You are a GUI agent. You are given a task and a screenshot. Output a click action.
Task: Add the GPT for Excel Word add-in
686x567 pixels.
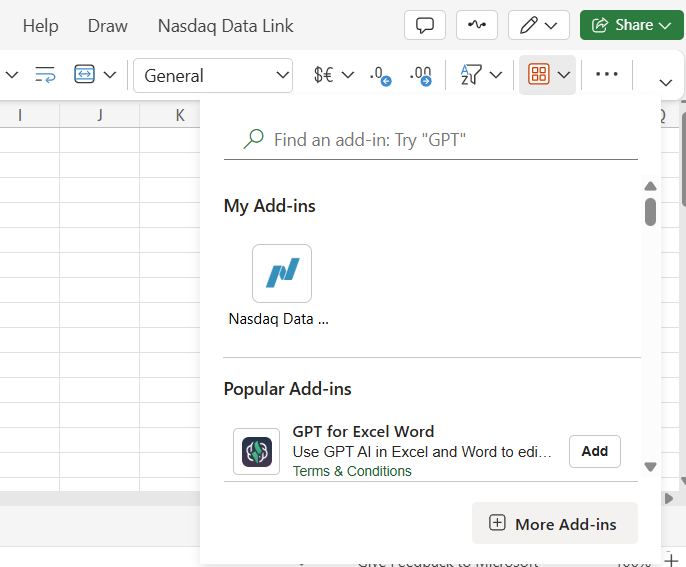pyautogui.click(x=595, y=451)
